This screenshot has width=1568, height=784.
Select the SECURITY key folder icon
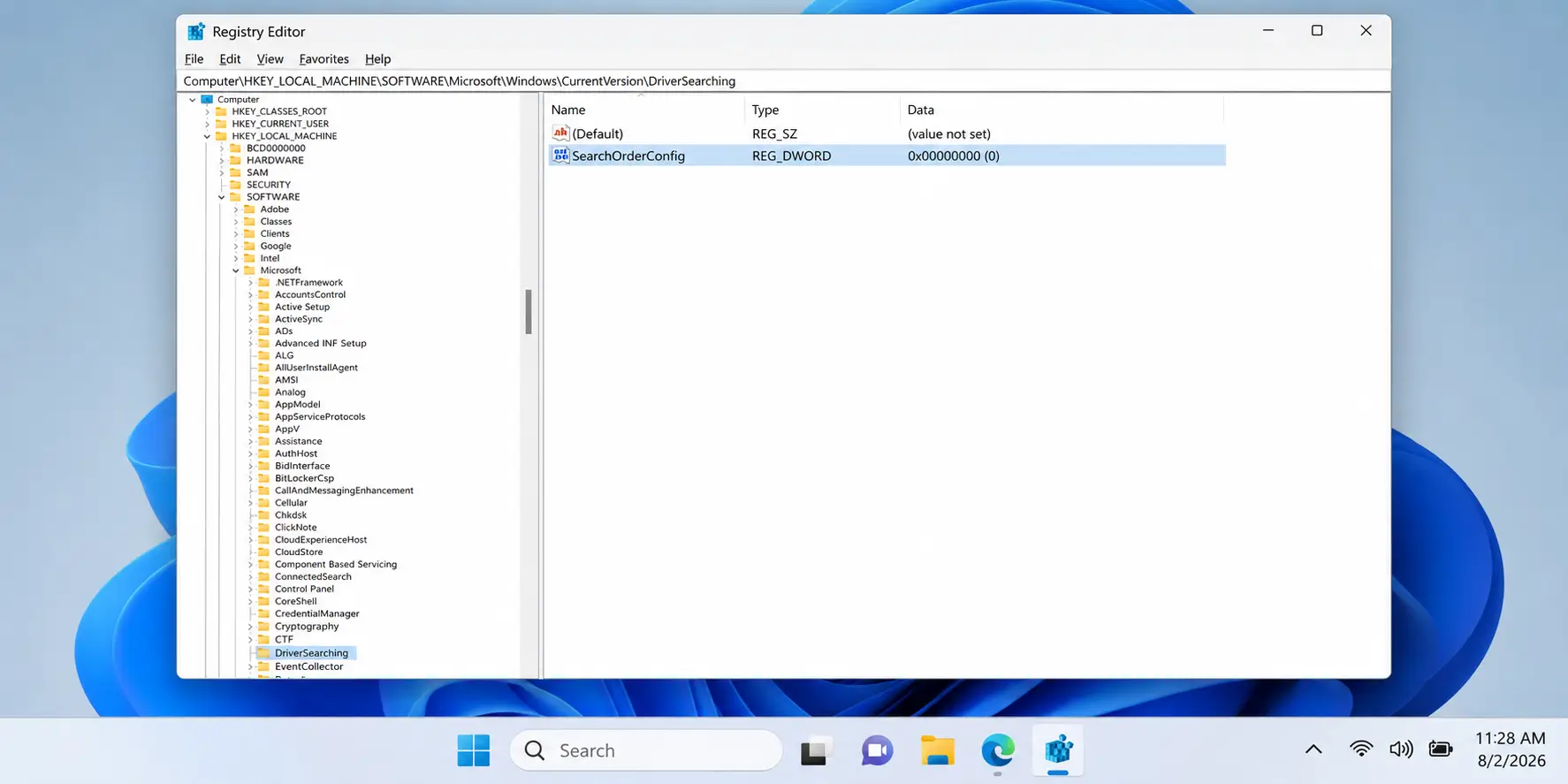coord(235,185)
